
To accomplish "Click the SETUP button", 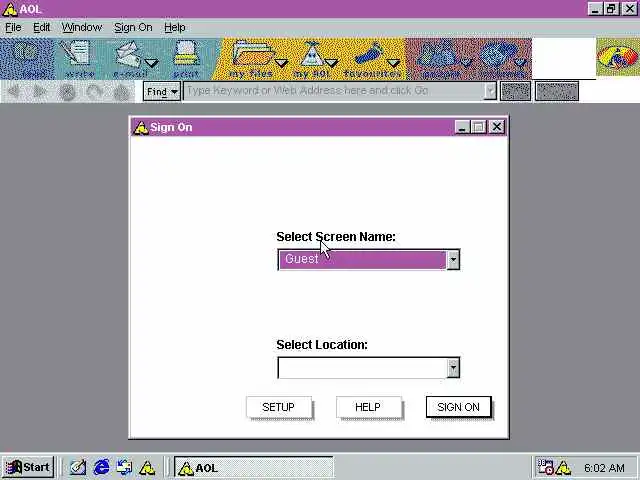I will (x=279, y=407).
